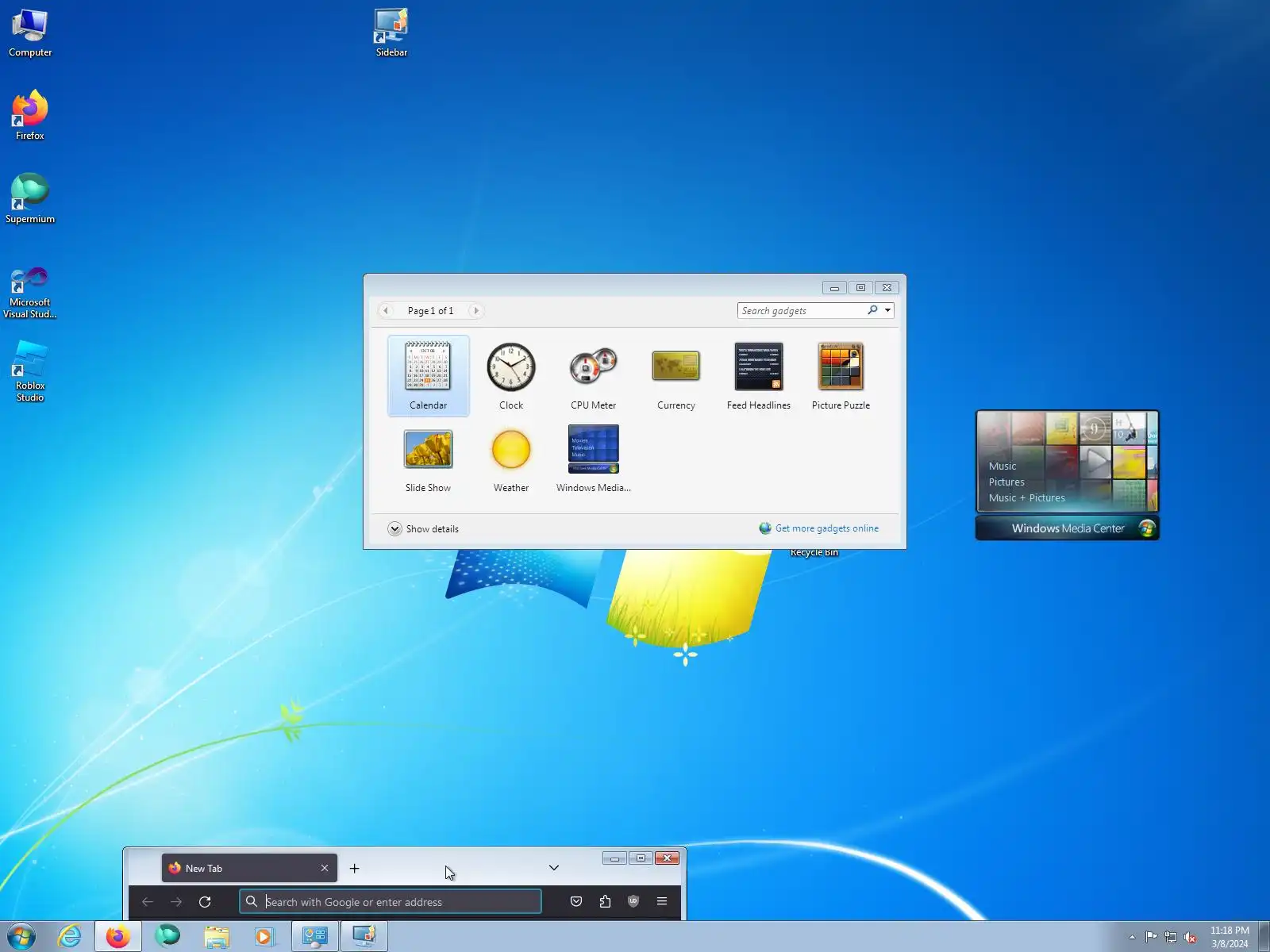Click the Sidebar taskbar button

pos(364,936)
